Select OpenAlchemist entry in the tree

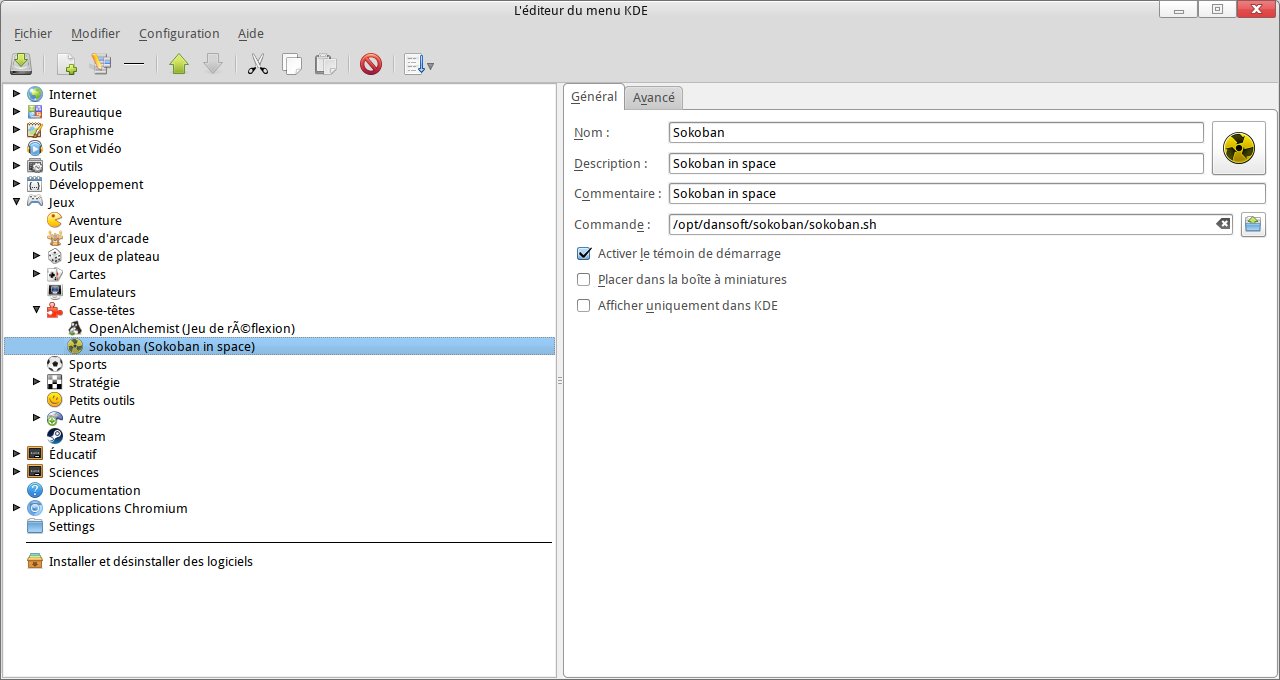click(191, 328)
